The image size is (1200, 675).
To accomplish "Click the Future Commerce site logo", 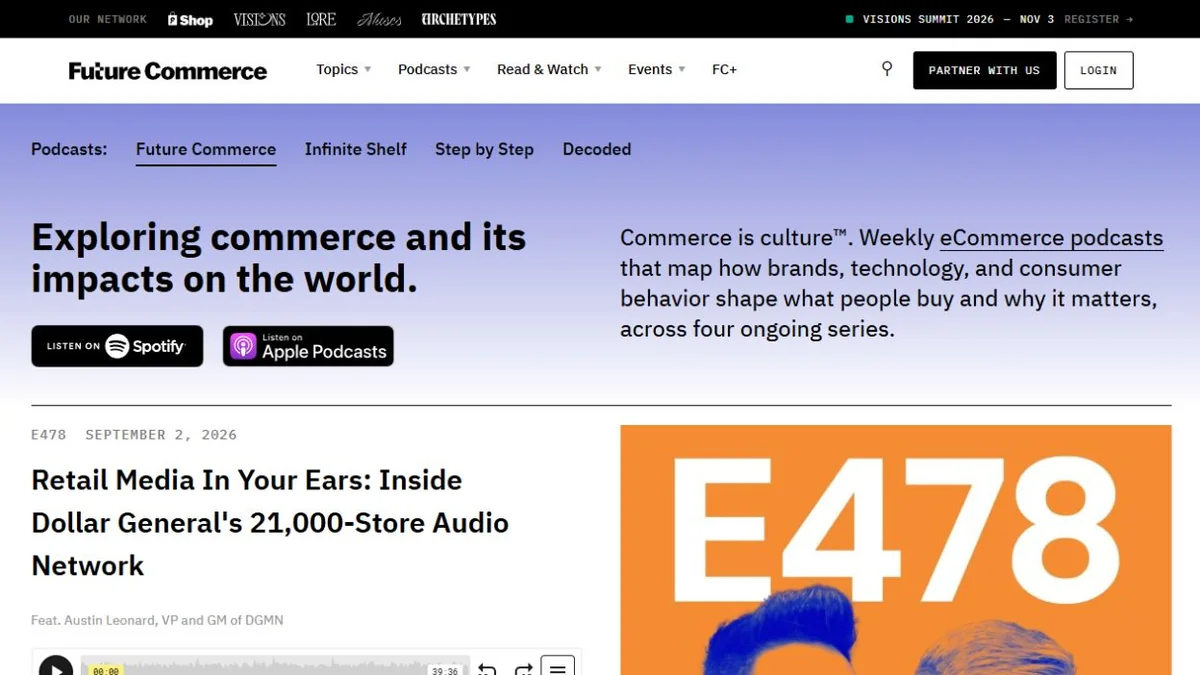I will (x=168, y=71).
